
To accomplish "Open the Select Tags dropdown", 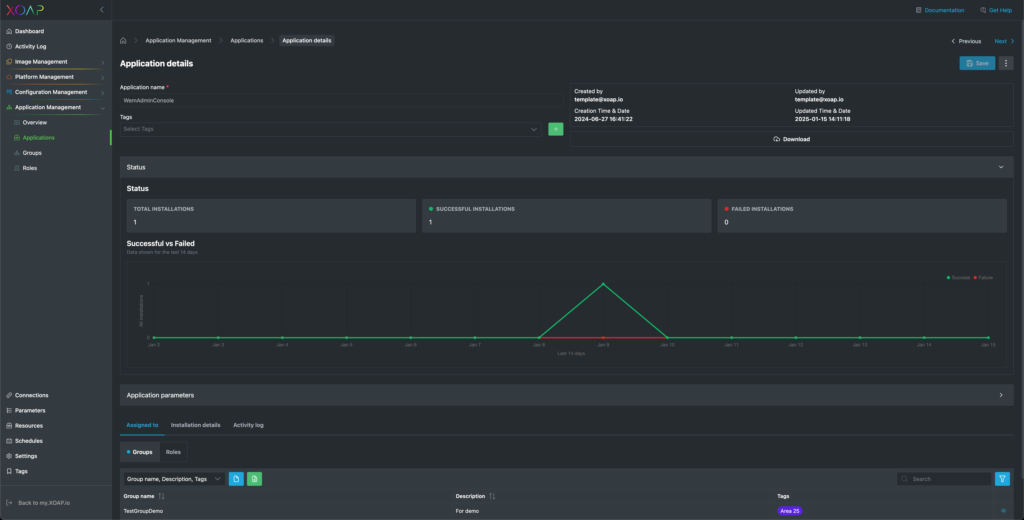I will point(330,129).
